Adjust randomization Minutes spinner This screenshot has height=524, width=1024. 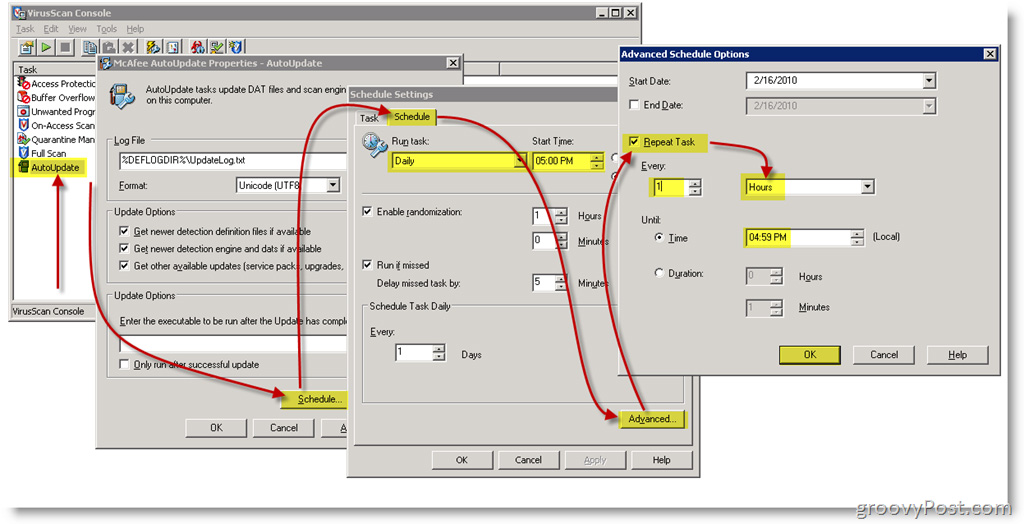[x=561, y=241]
